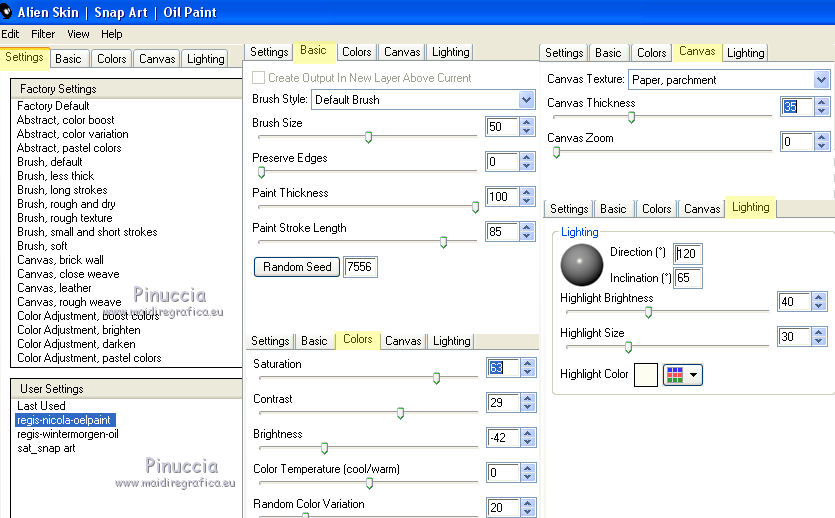The height and width of the screenshot is (518, 835).
Task: Click the Contrast stepper arrows
Action: 528,403
